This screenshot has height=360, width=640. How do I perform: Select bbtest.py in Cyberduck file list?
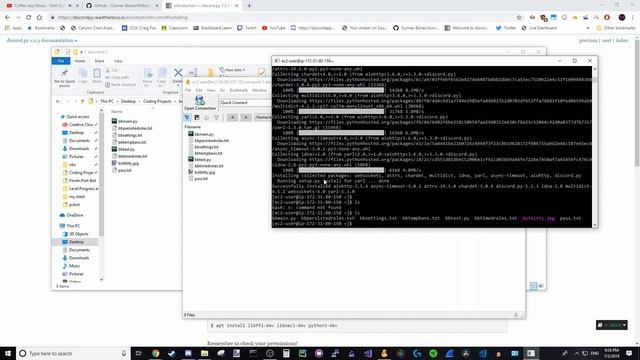point(200,160)
